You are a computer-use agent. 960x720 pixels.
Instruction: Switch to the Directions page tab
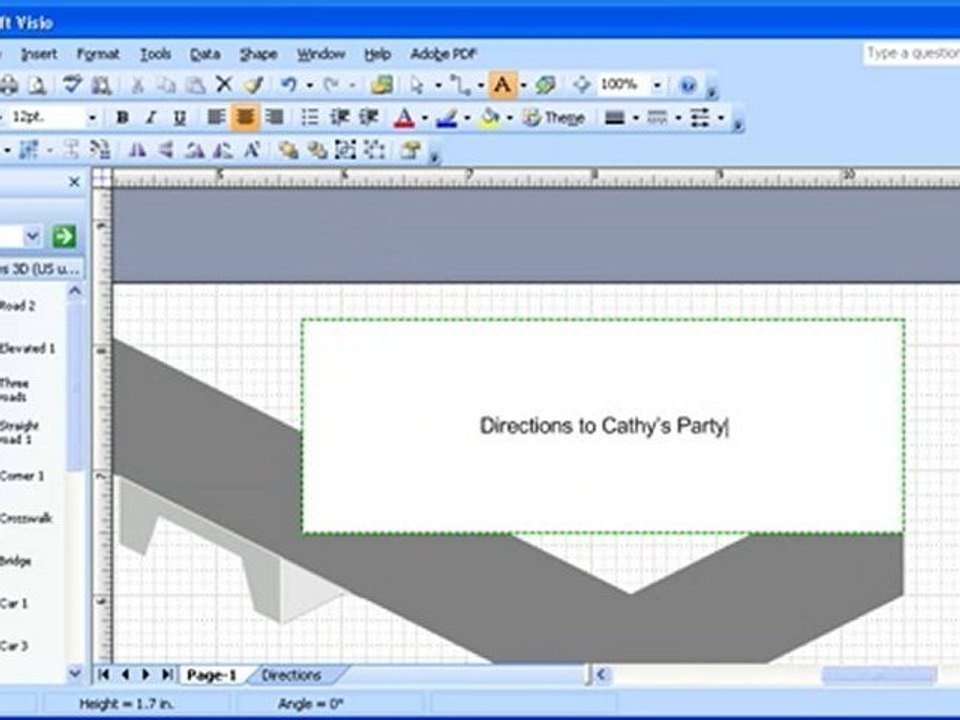tap(291, 675)
